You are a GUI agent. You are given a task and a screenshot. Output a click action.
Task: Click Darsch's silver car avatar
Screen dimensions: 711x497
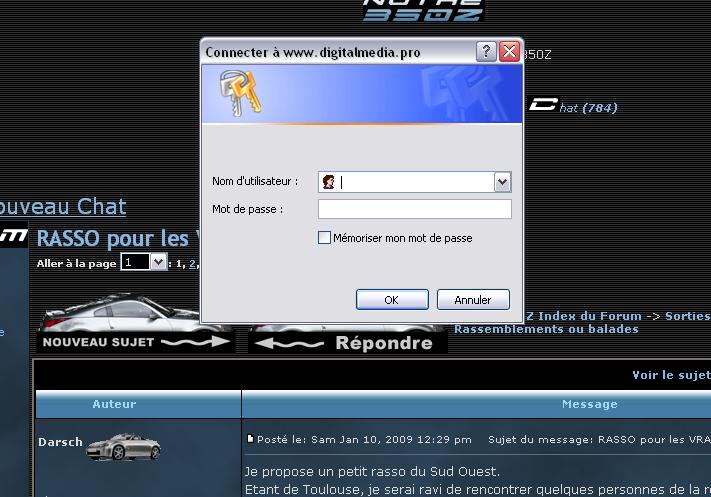click(x=123, y=447)
